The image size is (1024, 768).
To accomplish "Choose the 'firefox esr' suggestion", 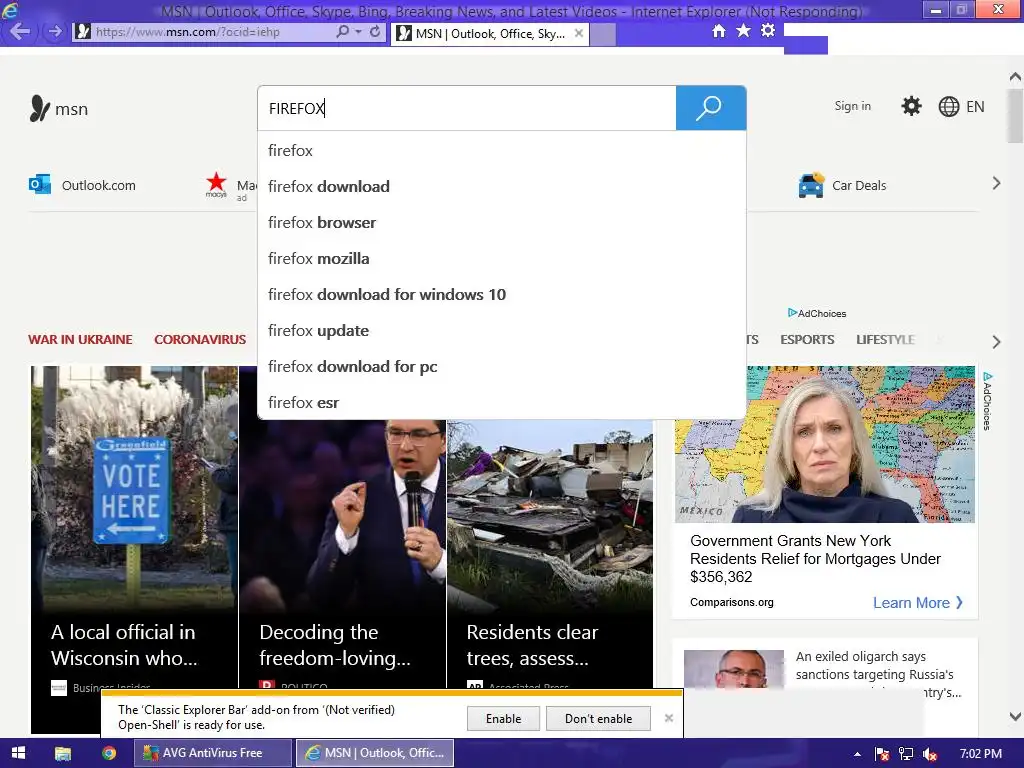I will tap(502, 402).
